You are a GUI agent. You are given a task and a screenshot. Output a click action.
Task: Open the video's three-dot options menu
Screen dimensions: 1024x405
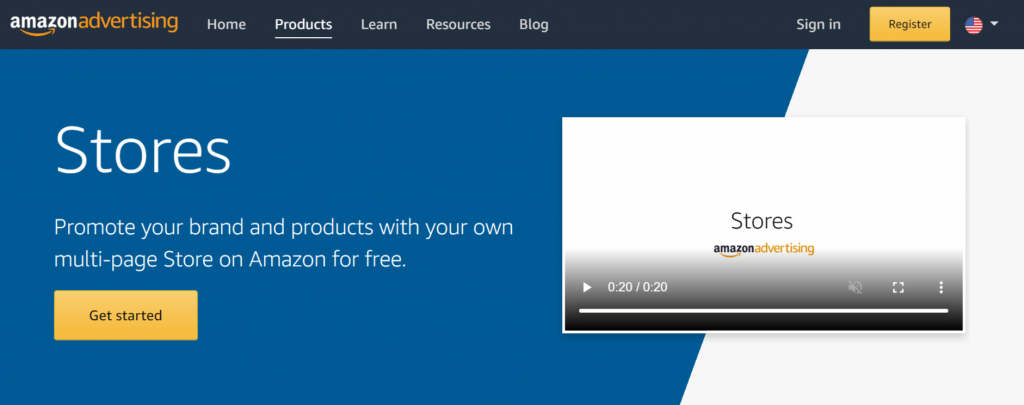coord(940,287)
